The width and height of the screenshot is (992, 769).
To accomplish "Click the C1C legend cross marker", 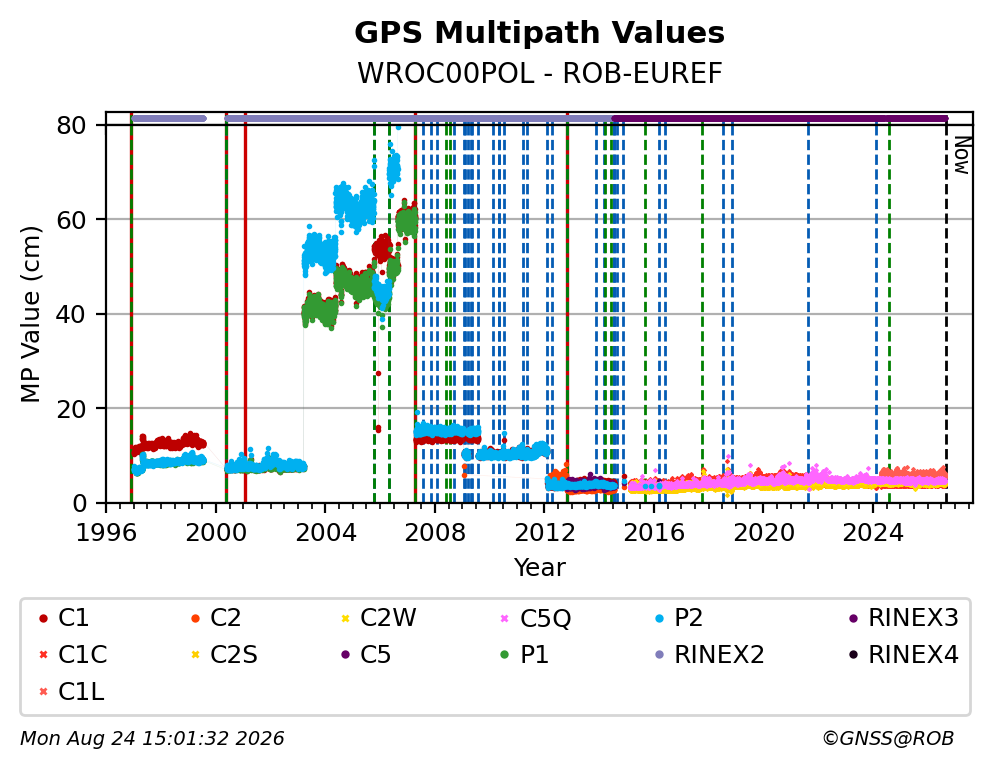I will tap(43, 655).
